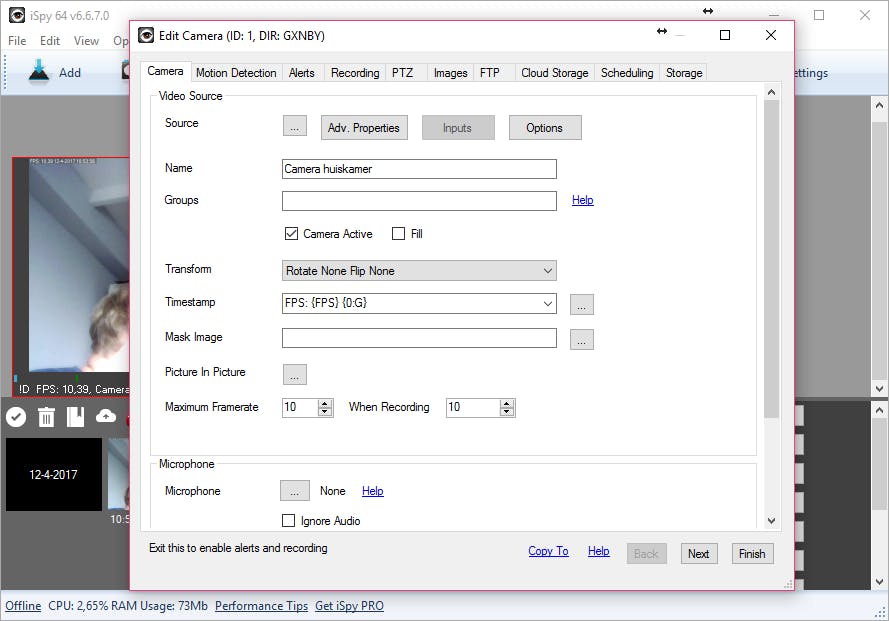Click the Add camera icon in iSpy toolbar
The image size is (889, 621).
(x=39, y=72)
